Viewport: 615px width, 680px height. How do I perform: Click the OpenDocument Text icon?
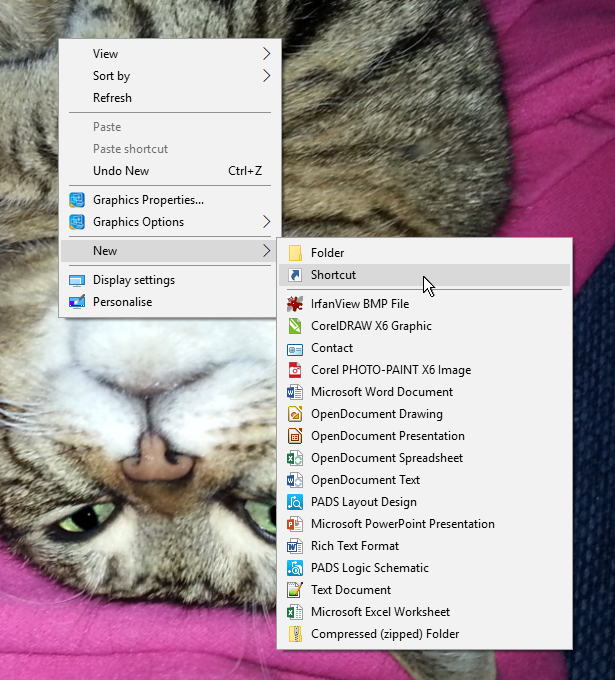click(x=295, y=480)
